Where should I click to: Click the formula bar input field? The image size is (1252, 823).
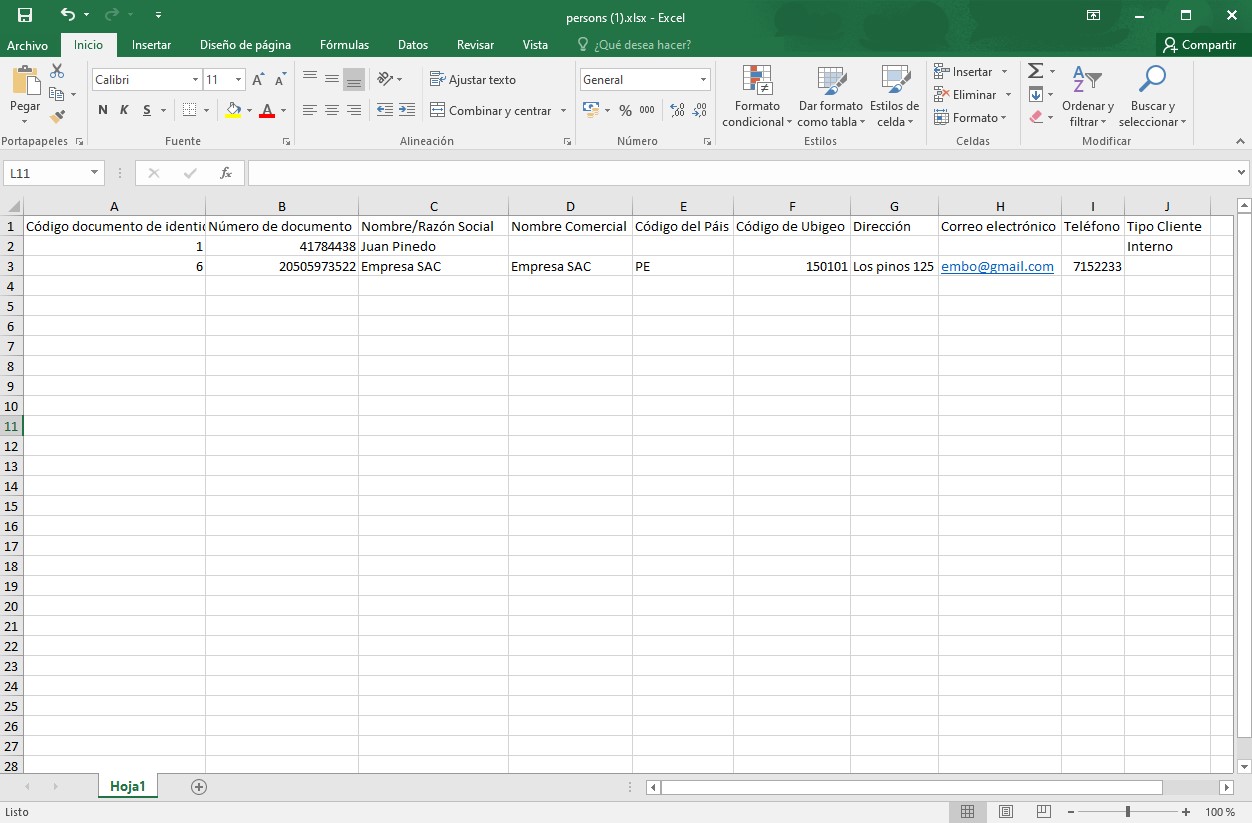tap(740, 173)
